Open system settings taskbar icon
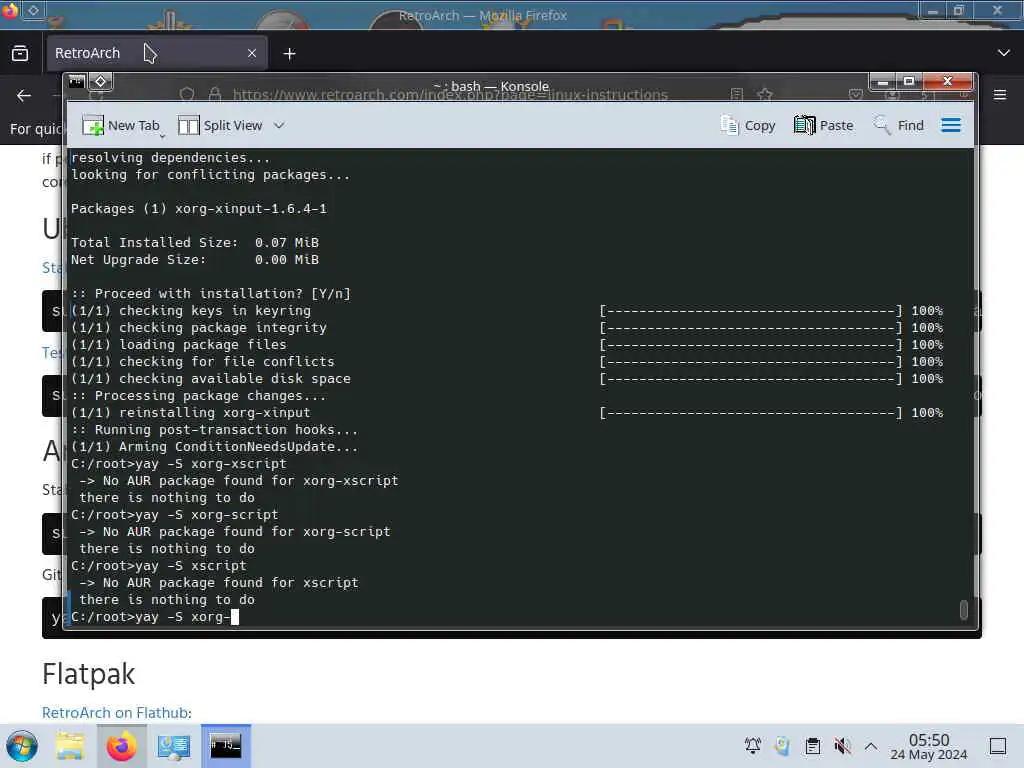 [174, 746]
